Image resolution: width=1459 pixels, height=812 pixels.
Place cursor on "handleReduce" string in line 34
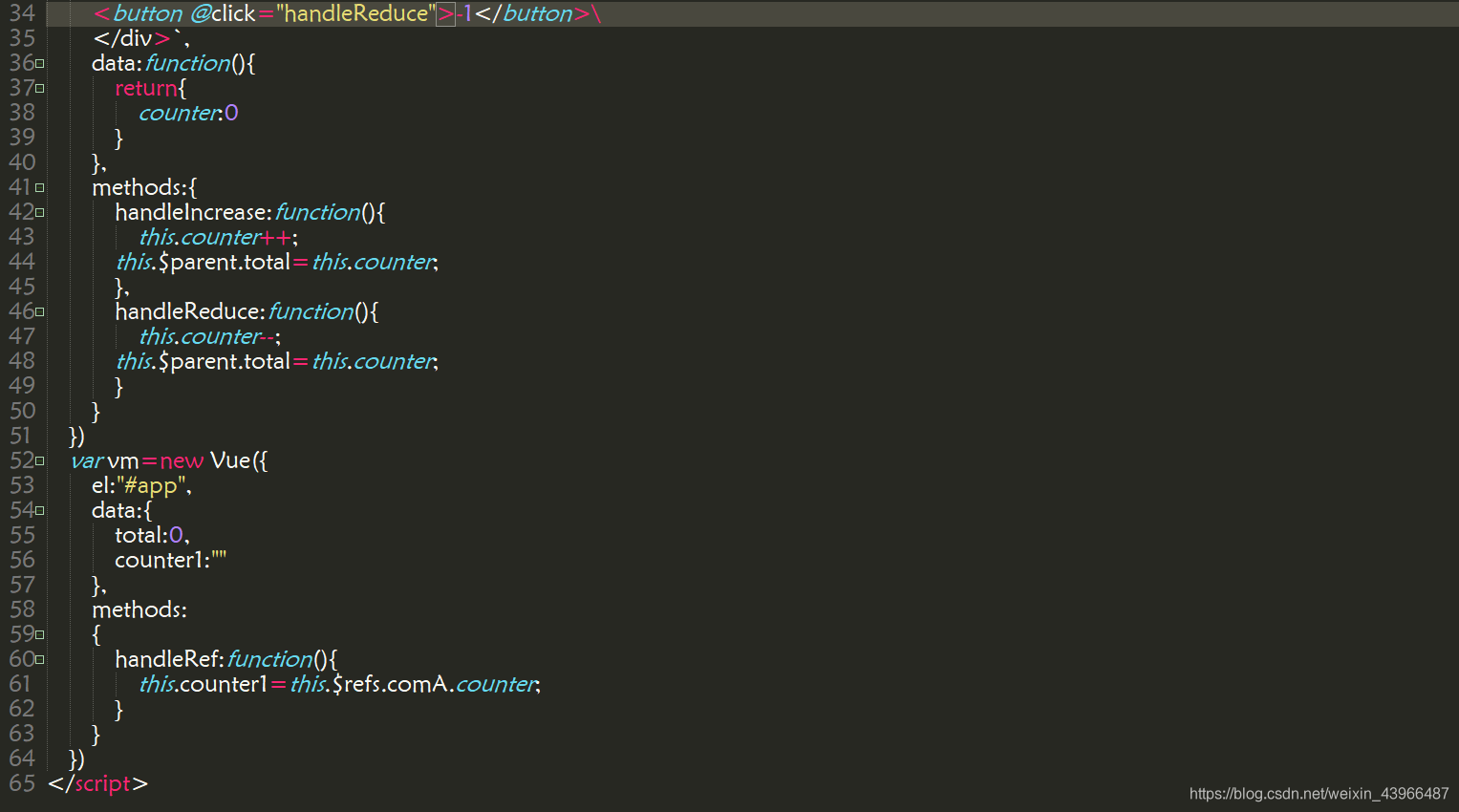(x=355, y=13)
